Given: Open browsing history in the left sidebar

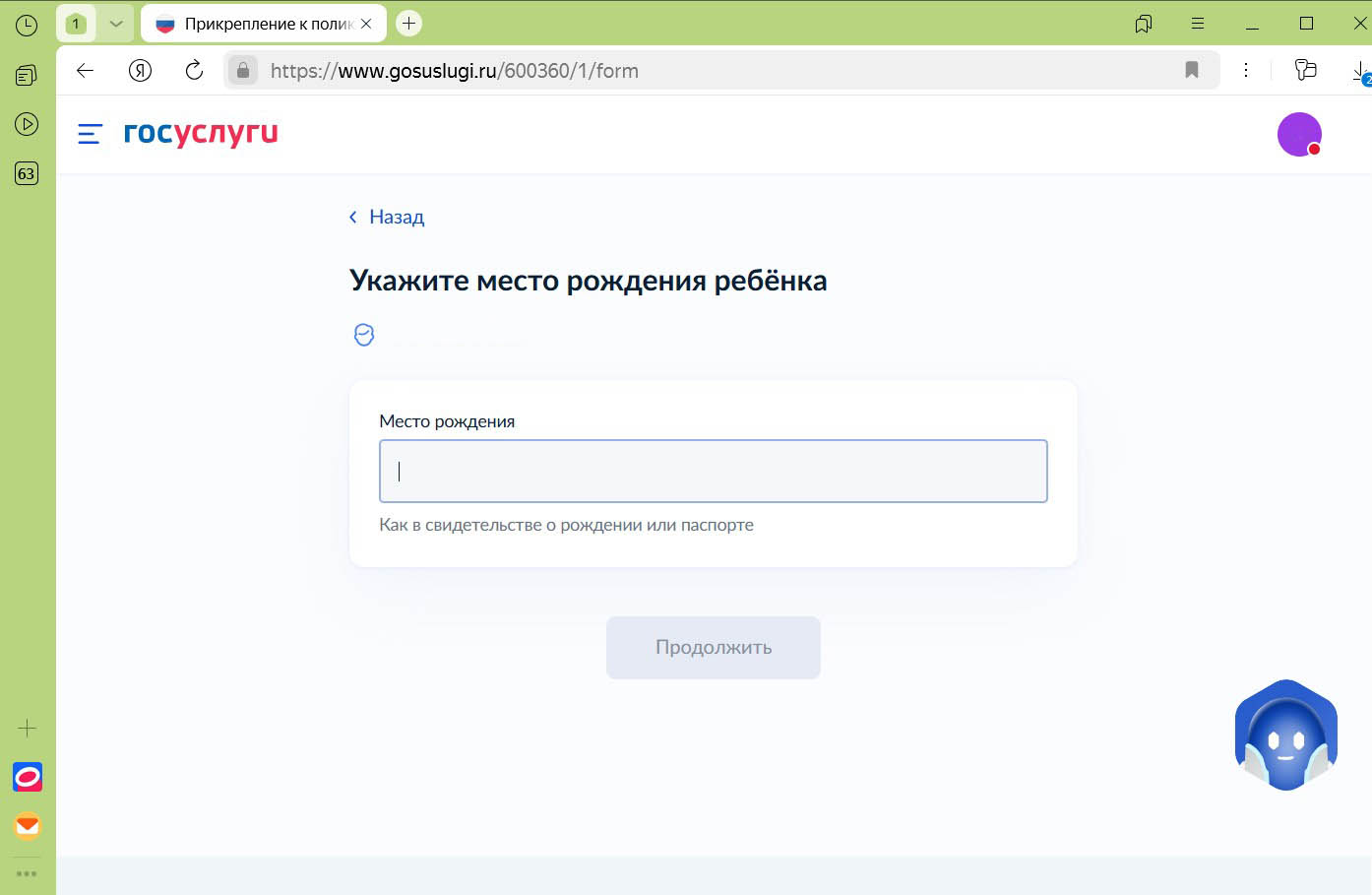Looking at the screenshot, I should click(27, 25).
